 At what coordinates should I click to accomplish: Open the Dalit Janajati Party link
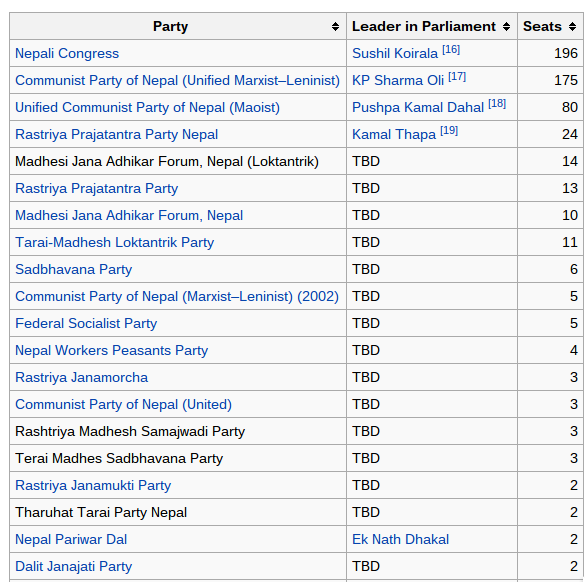[73, 566]
